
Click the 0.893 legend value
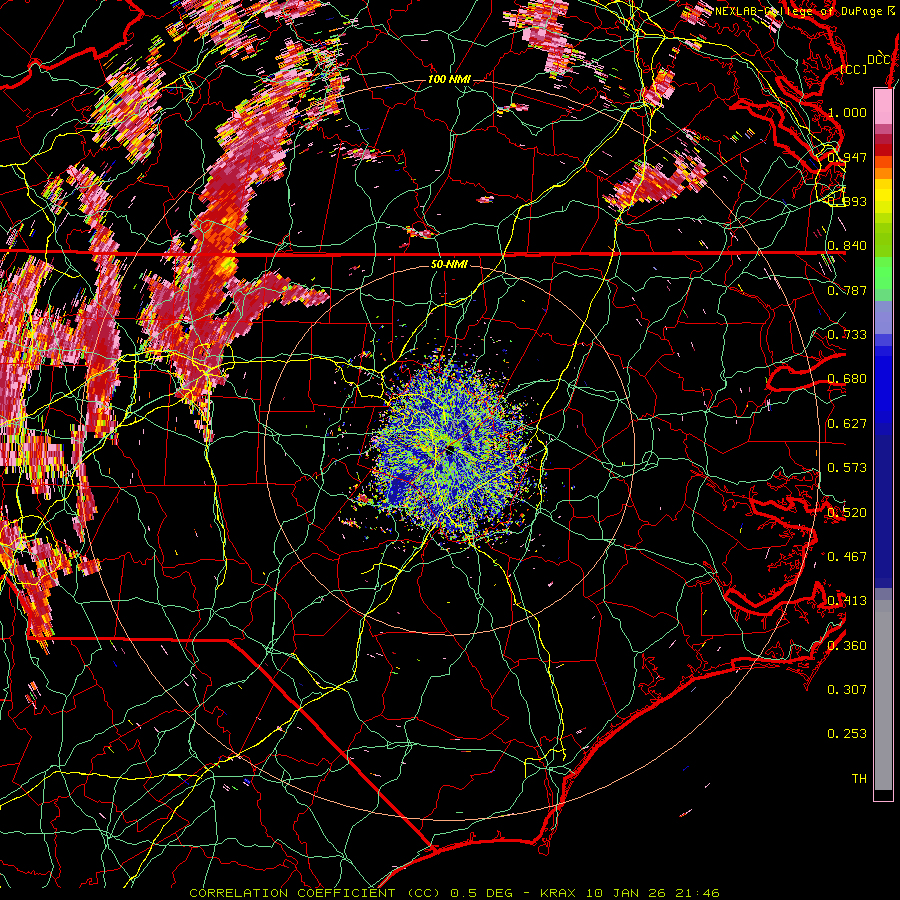[847, 201]
